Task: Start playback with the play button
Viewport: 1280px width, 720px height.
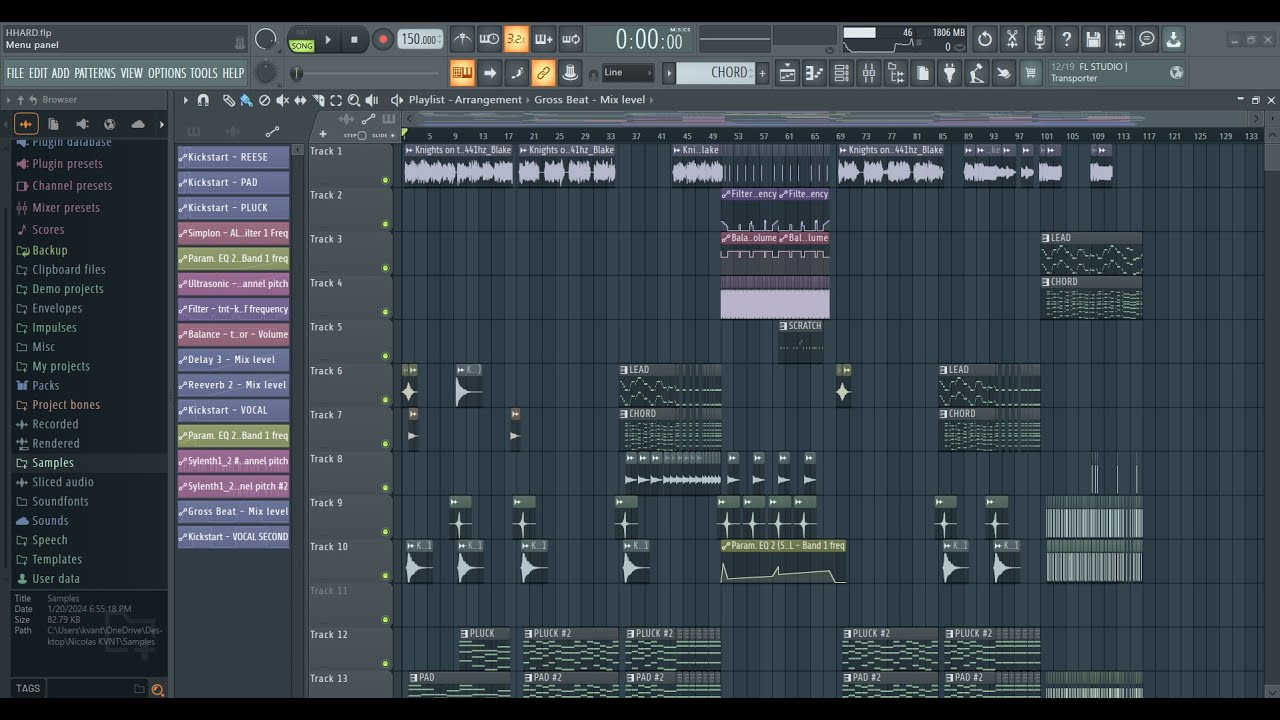Action: tap(328, 40)
